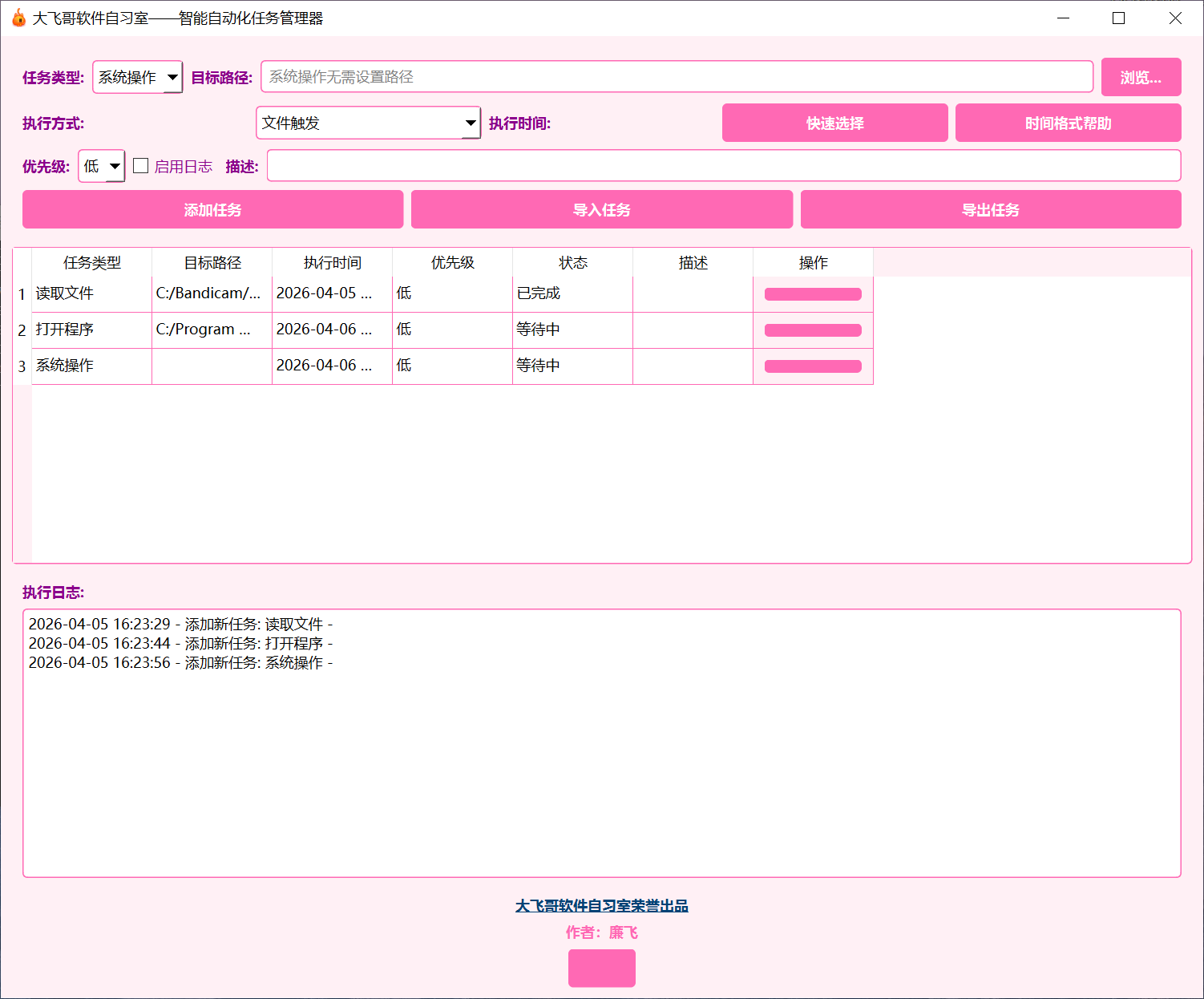The height and width of the screenshot is (999, 1204).
Task: Click log entry 添加新任务: 读取文件
Action: pos(180,624)
